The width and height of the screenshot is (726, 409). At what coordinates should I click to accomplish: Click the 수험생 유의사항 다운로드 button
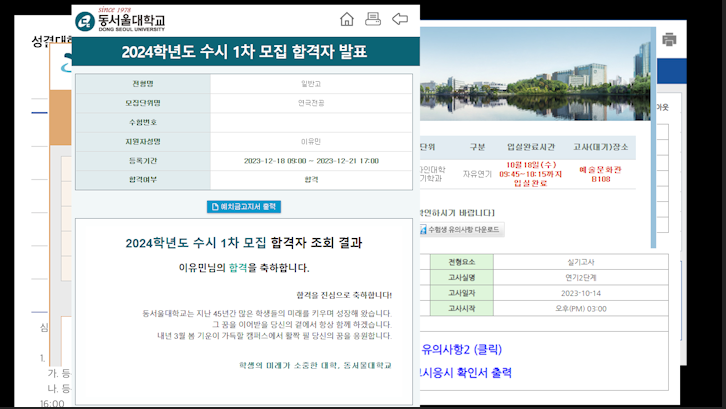pos(462,229)
